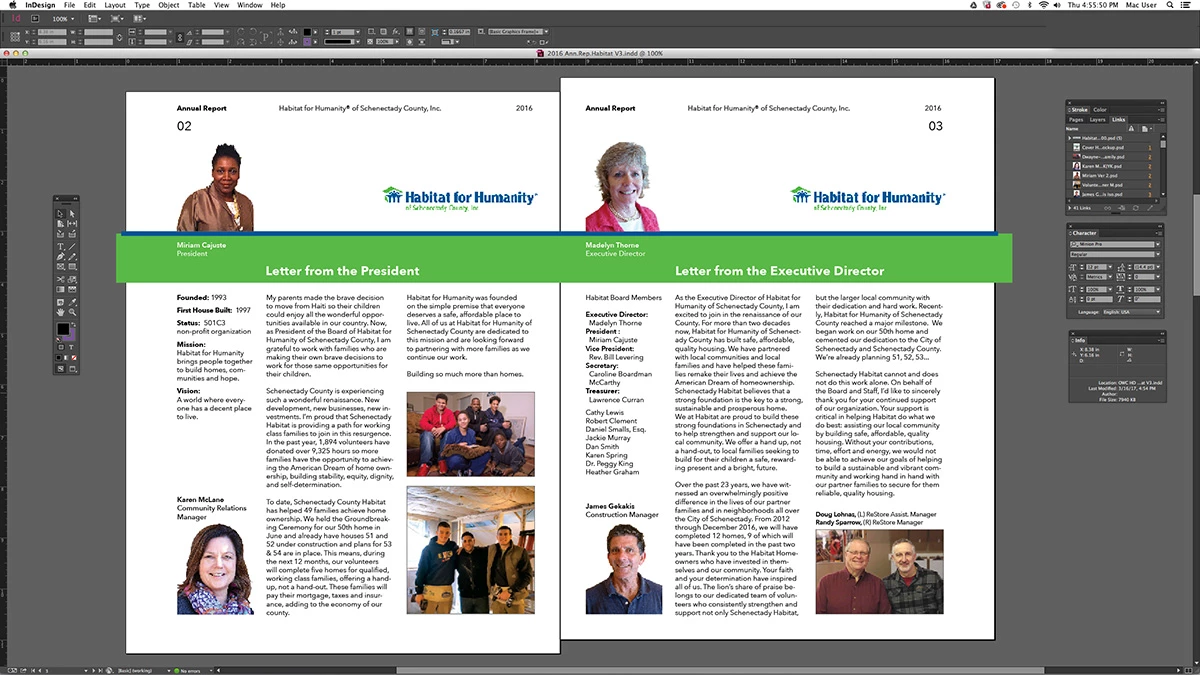
Task: Open the Arrange Documents dropdown
Action: click(140, 18)
